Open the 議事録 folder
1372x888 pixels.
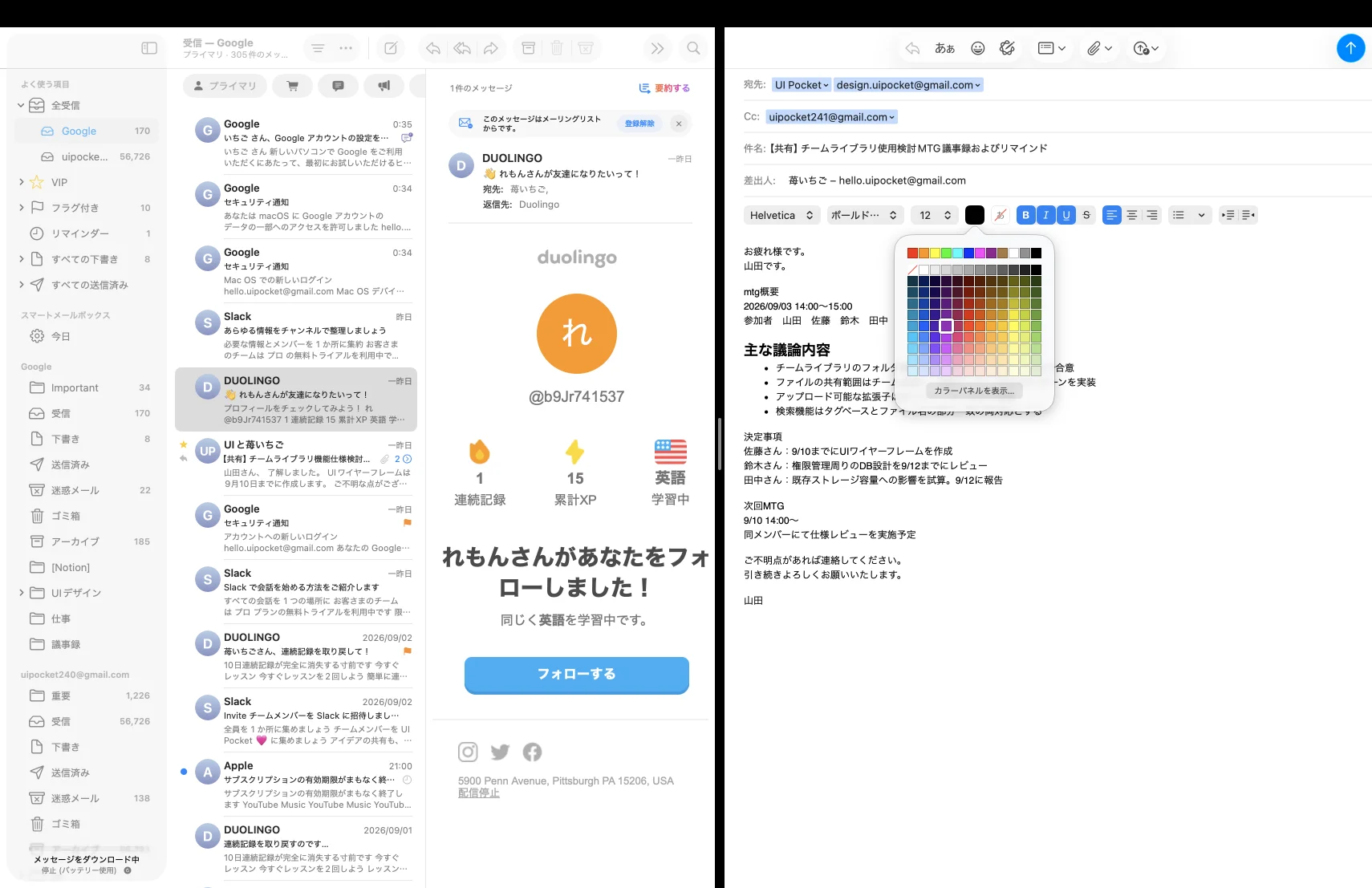[x=87, y=644]
